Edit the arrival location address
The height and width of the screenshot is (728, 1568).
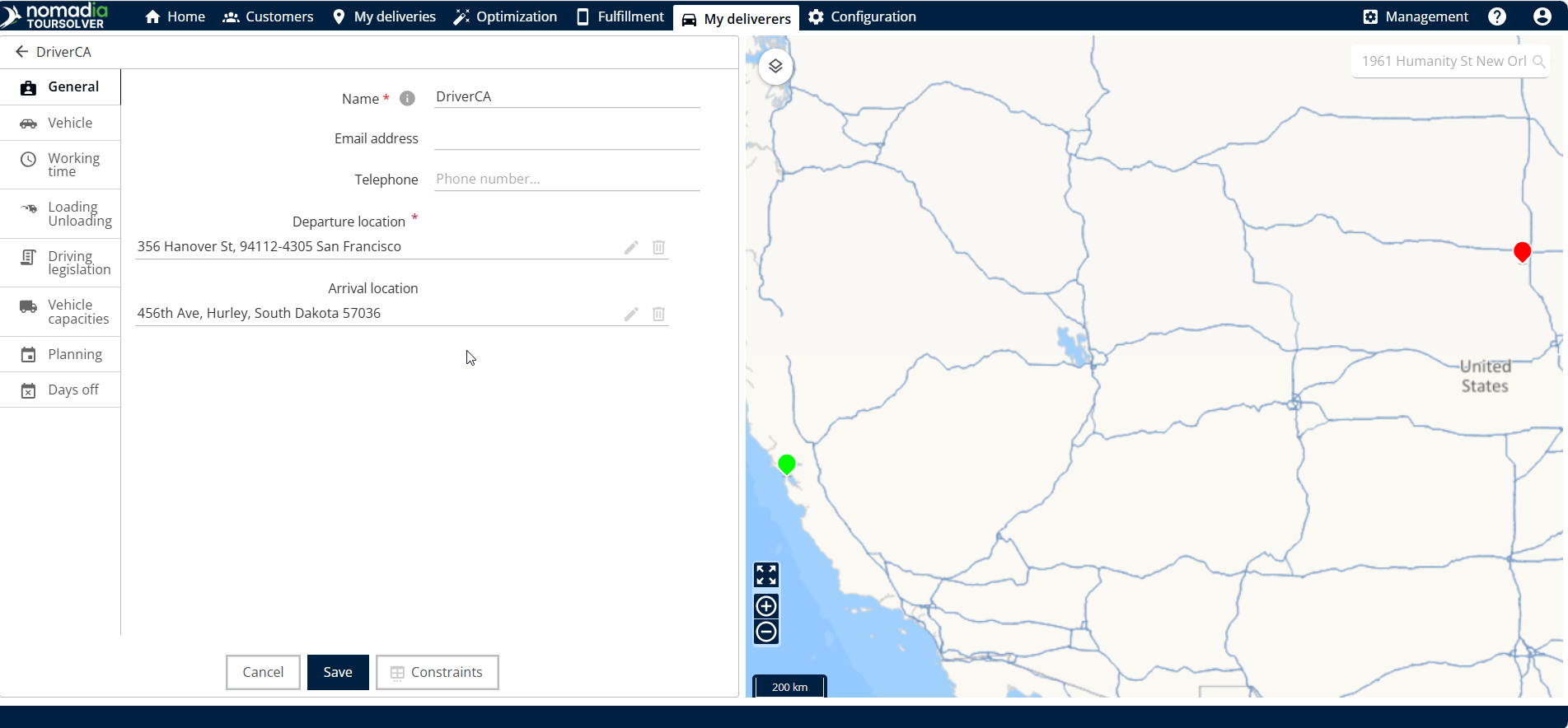click(x=631, y=314)
